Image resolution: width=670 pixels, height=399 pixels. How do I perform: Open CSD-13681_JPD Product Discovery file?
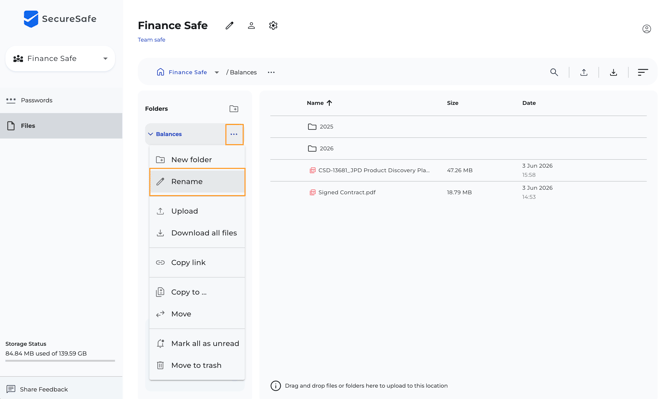click(x=374, y=170)
